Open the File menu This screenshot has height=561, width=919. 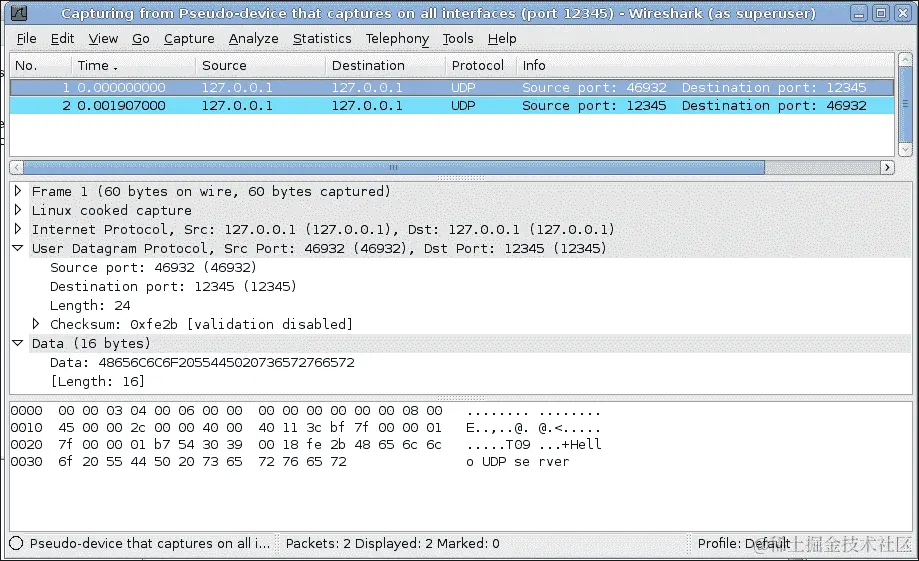click(x=26, y=39)
